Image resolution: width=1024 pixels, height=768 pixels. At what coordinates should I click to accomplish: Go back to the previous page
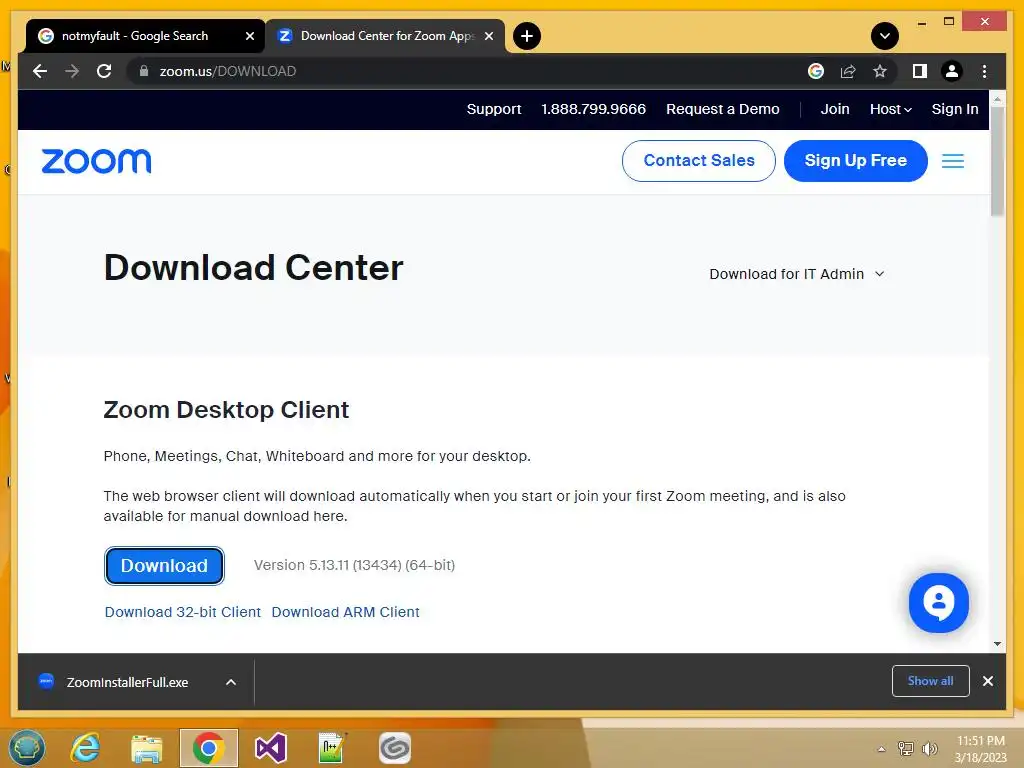pyautogui.click(x=40, y=71)
